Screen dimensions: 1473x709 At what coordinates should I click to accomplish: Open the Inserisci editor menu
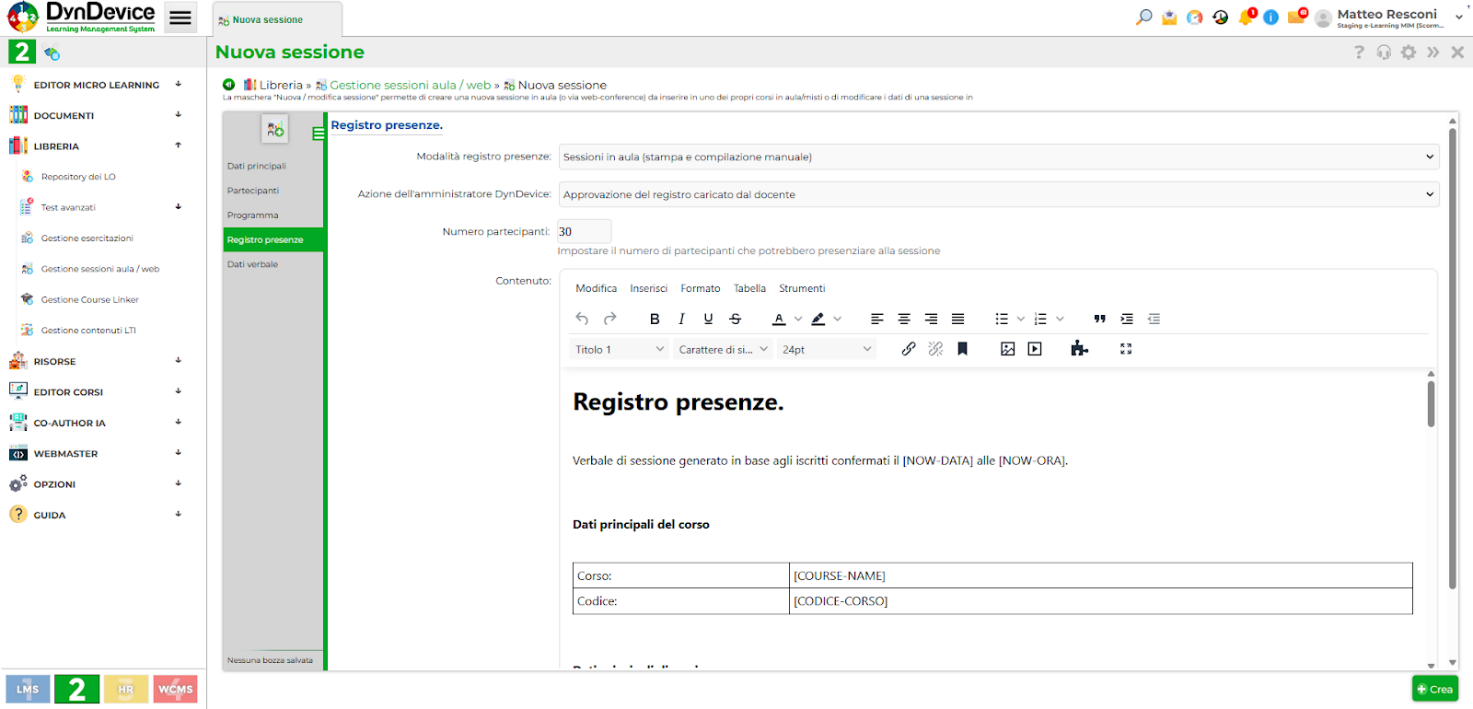648,288
